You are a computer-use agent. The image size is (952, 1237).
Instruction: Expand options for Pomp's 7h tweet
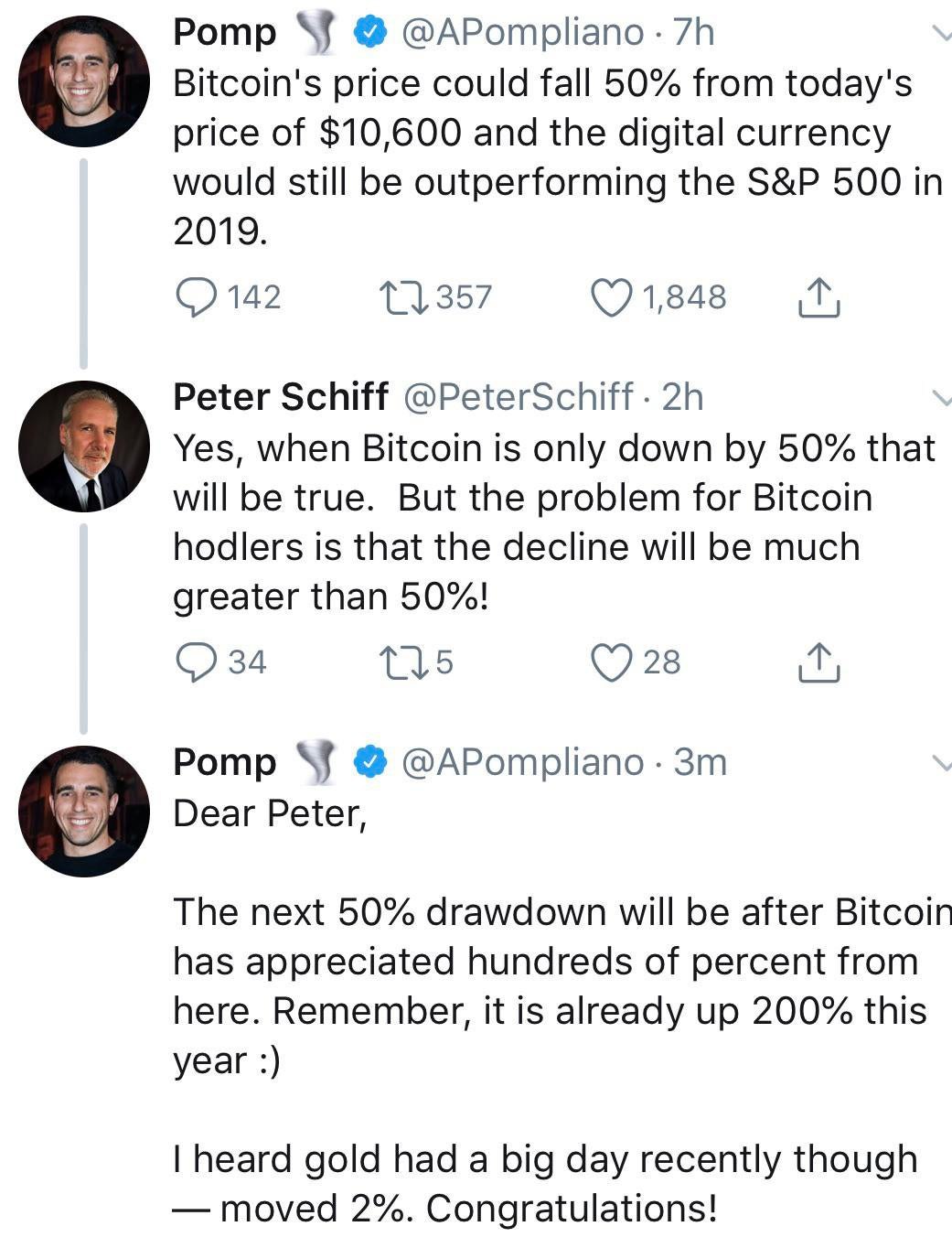[940, 34]
